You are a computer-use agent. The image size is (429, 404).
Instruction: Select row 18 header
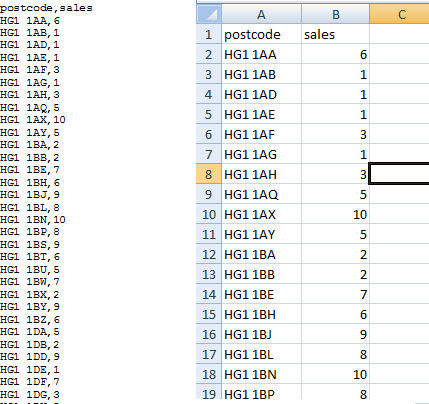pyautogui.click(x=209, y=374)
